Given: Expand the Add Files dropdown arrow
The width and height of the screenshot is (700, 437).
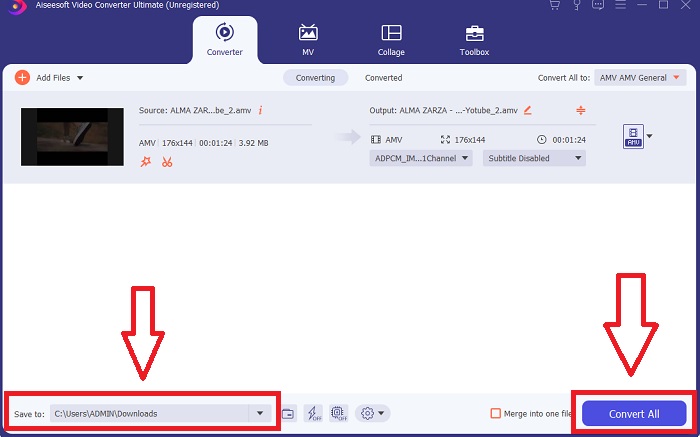Looking at the screenshot, I should (x=80, y=78).
